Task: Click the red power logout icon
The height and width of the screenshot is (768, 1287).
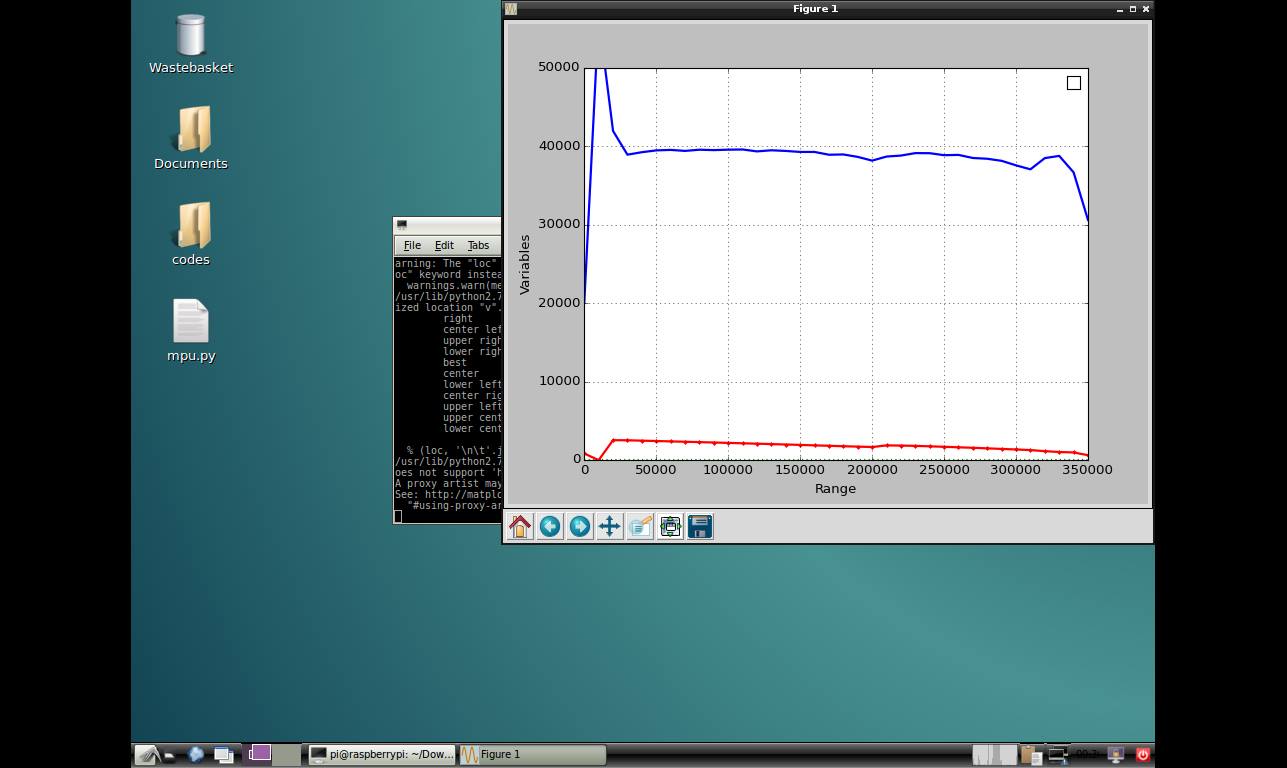Action: point(1143,754)
